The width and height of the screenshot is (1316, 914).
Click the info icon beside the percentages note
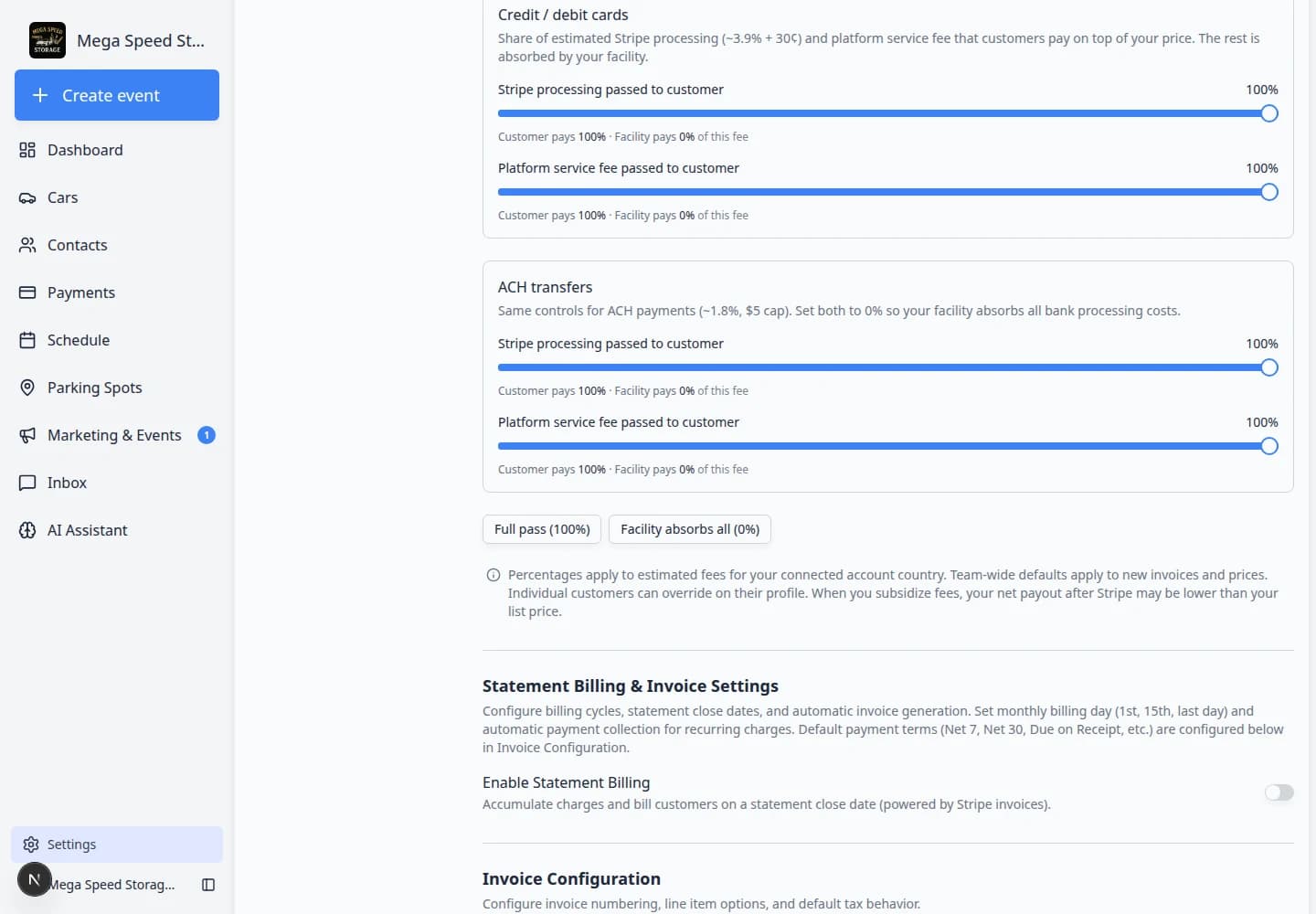(493, 575)
